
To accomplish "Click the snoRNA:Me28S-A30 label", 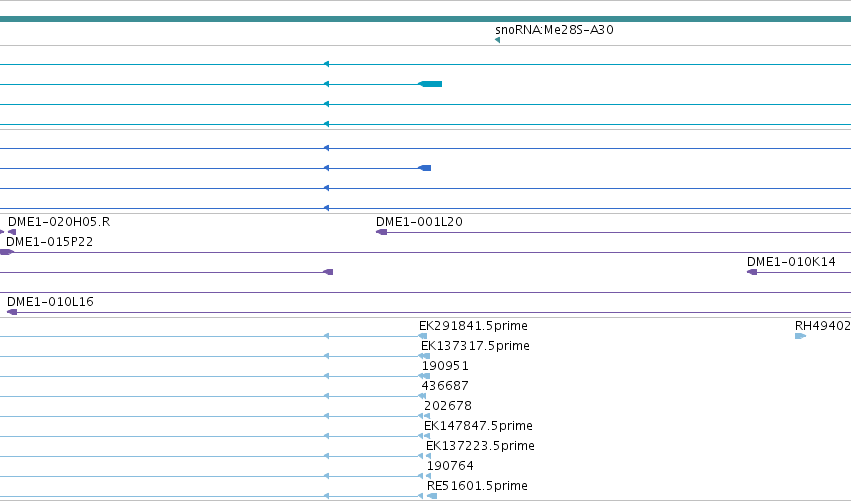I will point(554,30).
